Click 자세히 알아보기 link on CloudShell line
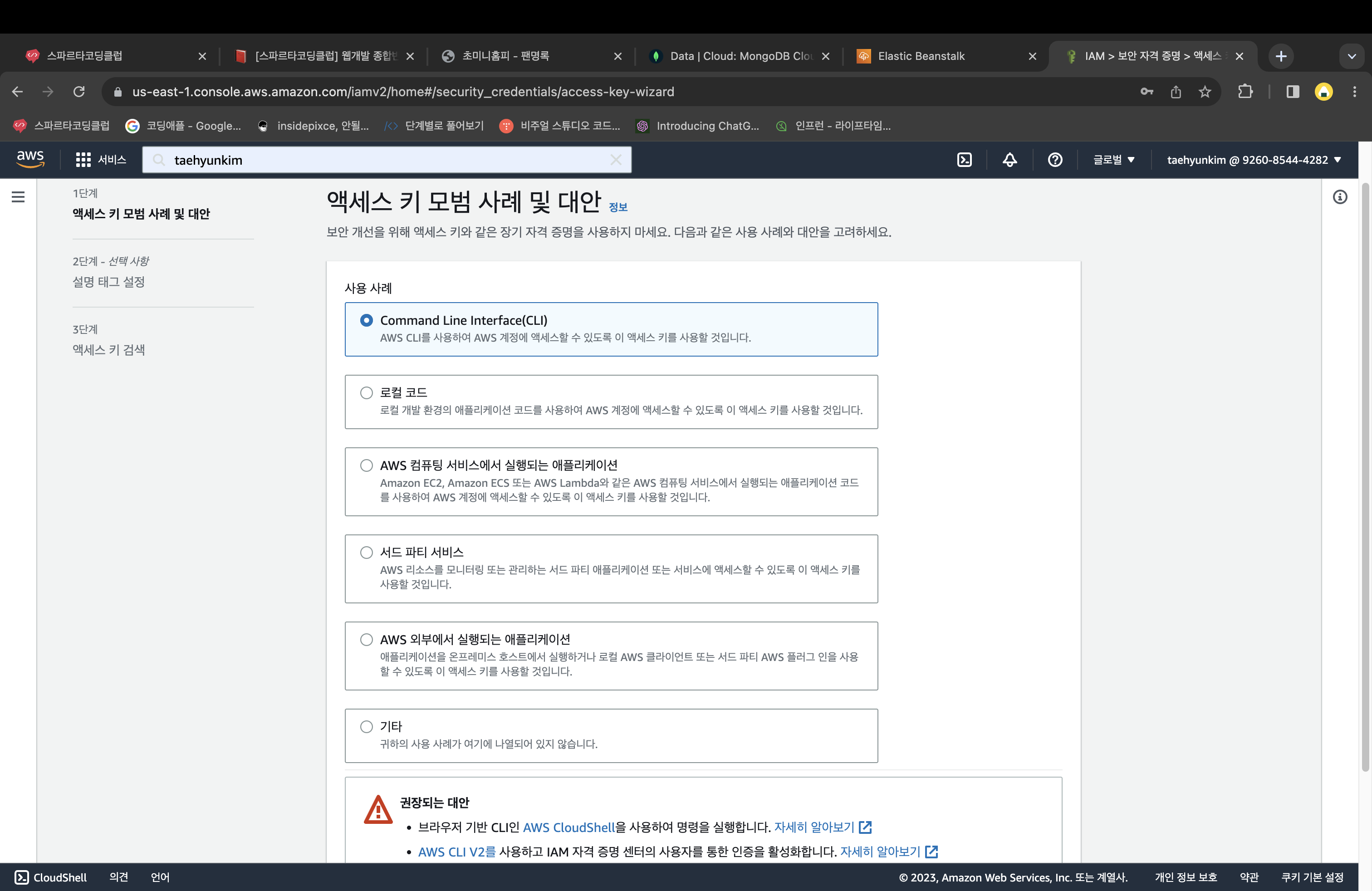 click(x=814, y=827)
